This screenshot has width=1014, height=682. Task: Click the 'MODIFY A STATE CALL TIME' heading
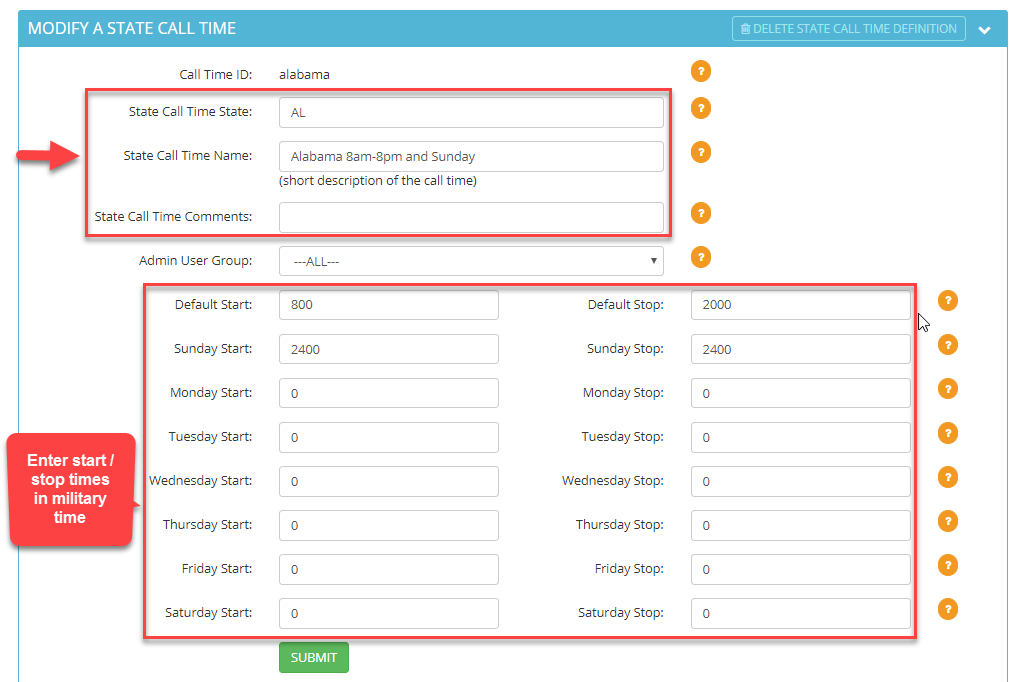(x=132, y=28)
